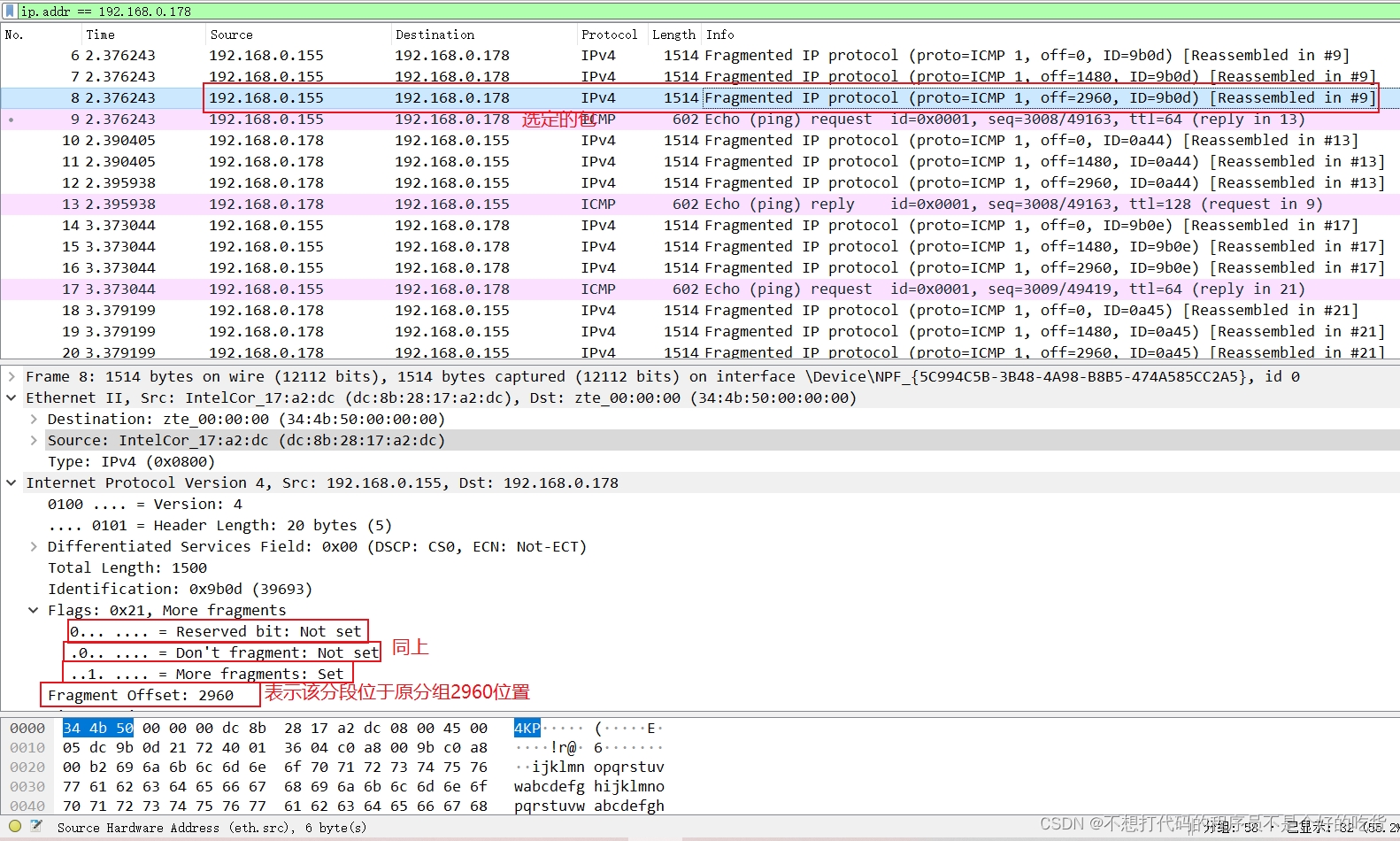Open the display filter bookmark menu

[10, 12]
